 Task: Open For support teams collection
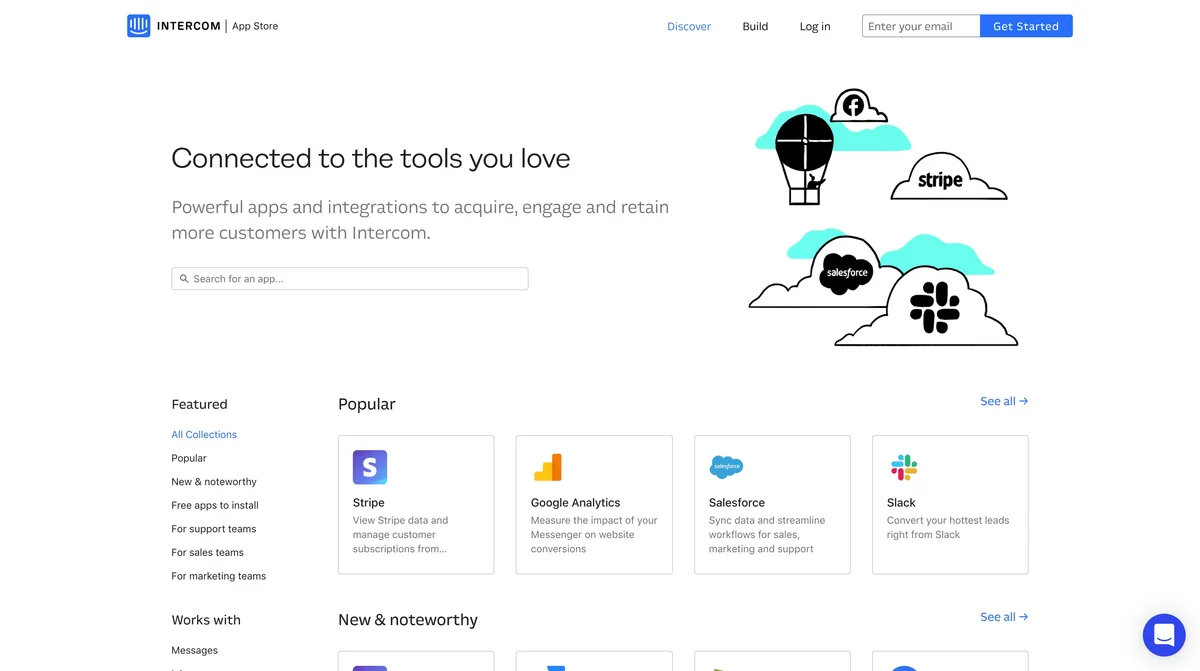click(x=213, y=528)
